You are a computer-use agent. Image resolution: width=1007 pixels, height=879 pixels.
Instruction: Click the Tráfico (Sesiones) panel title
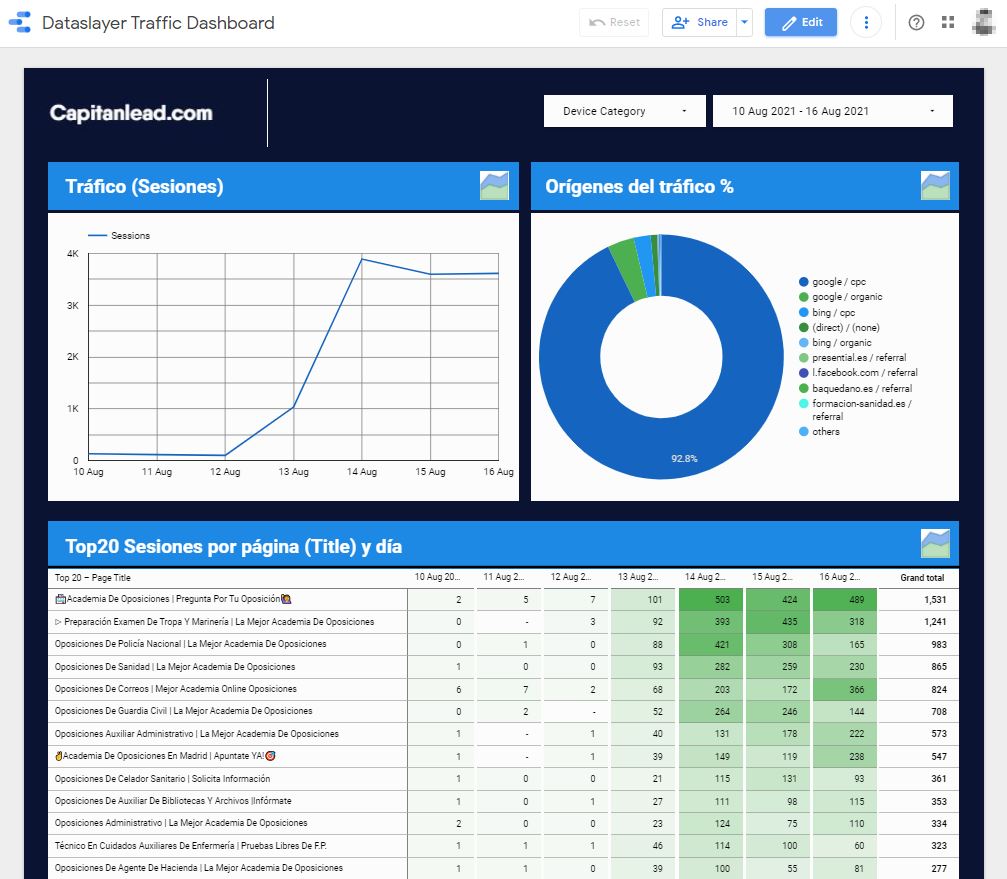[x=144, y=186]
